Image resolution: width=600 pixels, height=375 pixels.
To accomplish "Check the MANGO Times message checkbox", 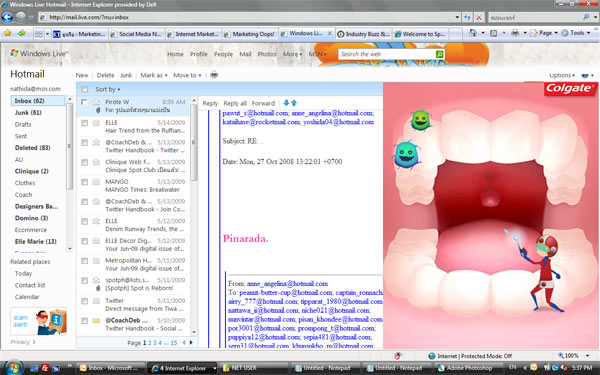I will point(85,182).
